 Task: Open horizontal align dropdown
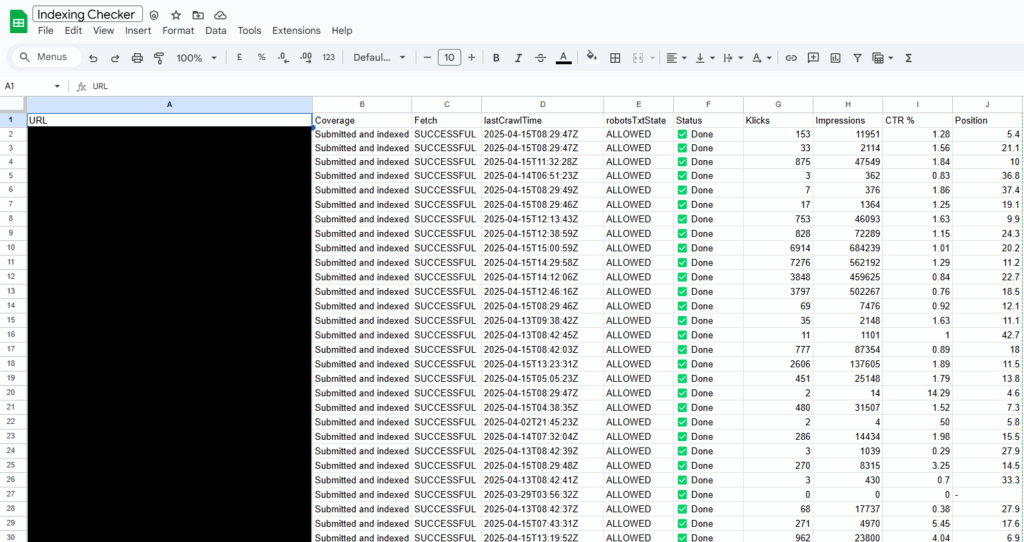tap(676, 58)
